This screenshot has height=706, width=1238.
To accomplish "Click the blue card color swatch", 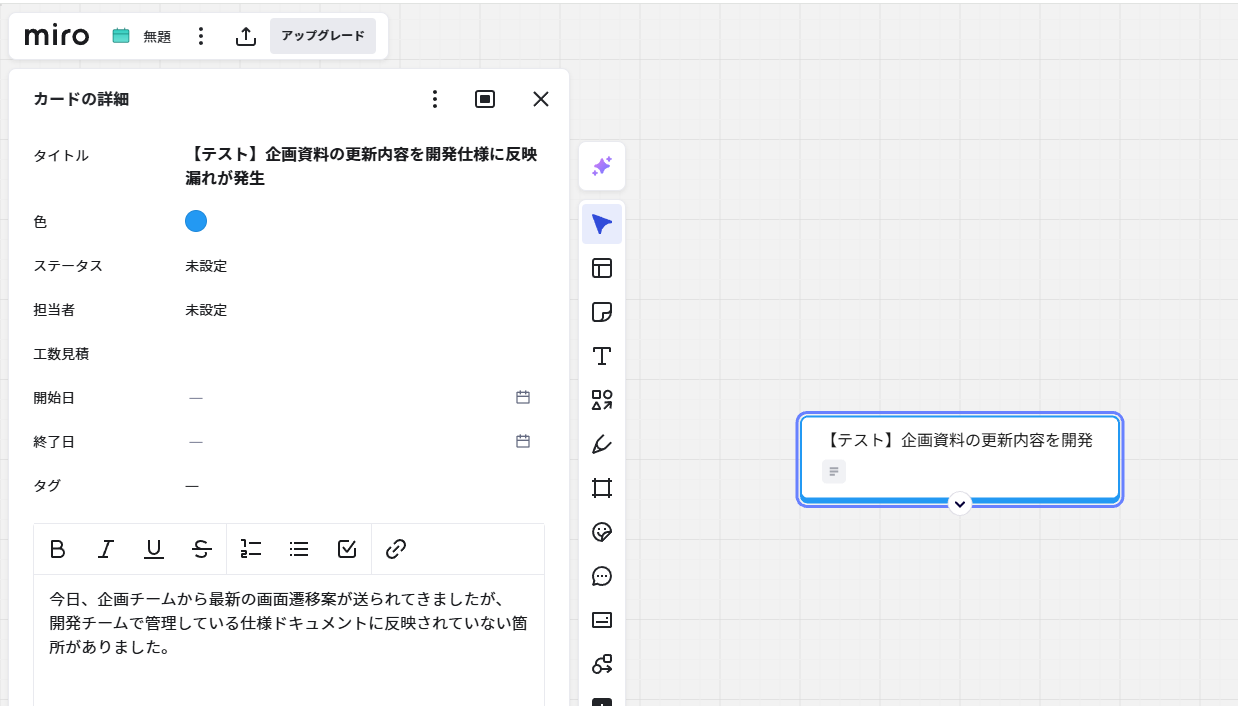I will pos(196,221).
